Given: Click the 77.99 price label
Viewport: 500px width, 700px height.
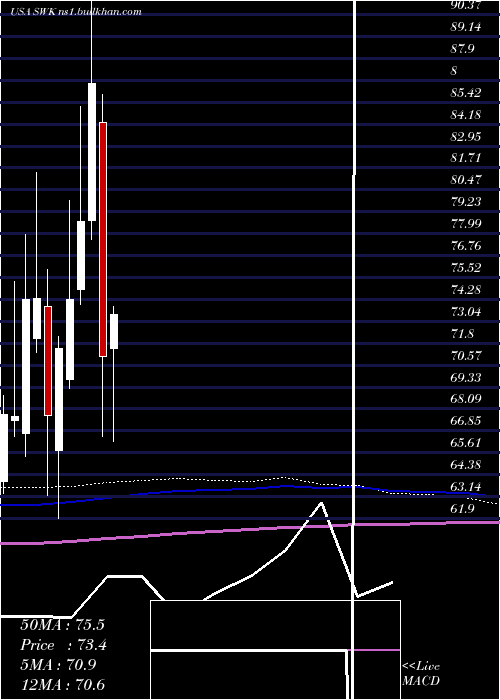Looking at the screenshot, I should 466,224.
